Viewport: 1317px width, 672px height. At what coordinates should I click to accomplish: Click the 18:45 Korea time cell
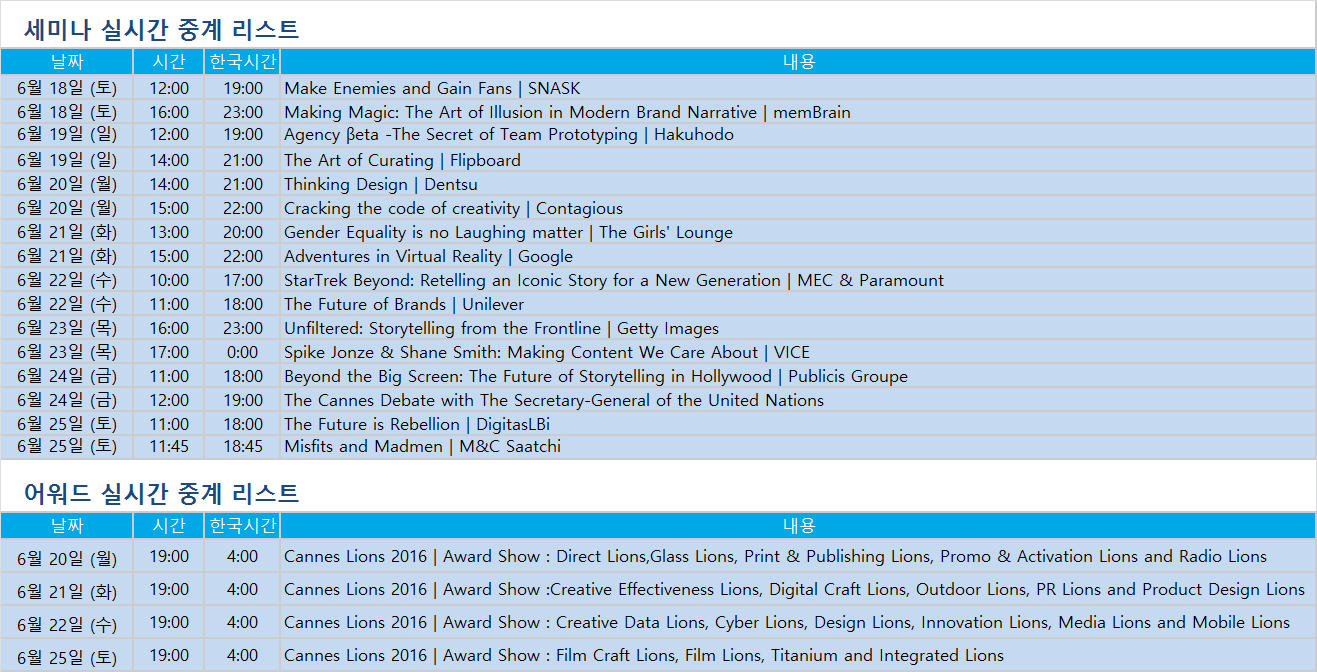point(243,446)
